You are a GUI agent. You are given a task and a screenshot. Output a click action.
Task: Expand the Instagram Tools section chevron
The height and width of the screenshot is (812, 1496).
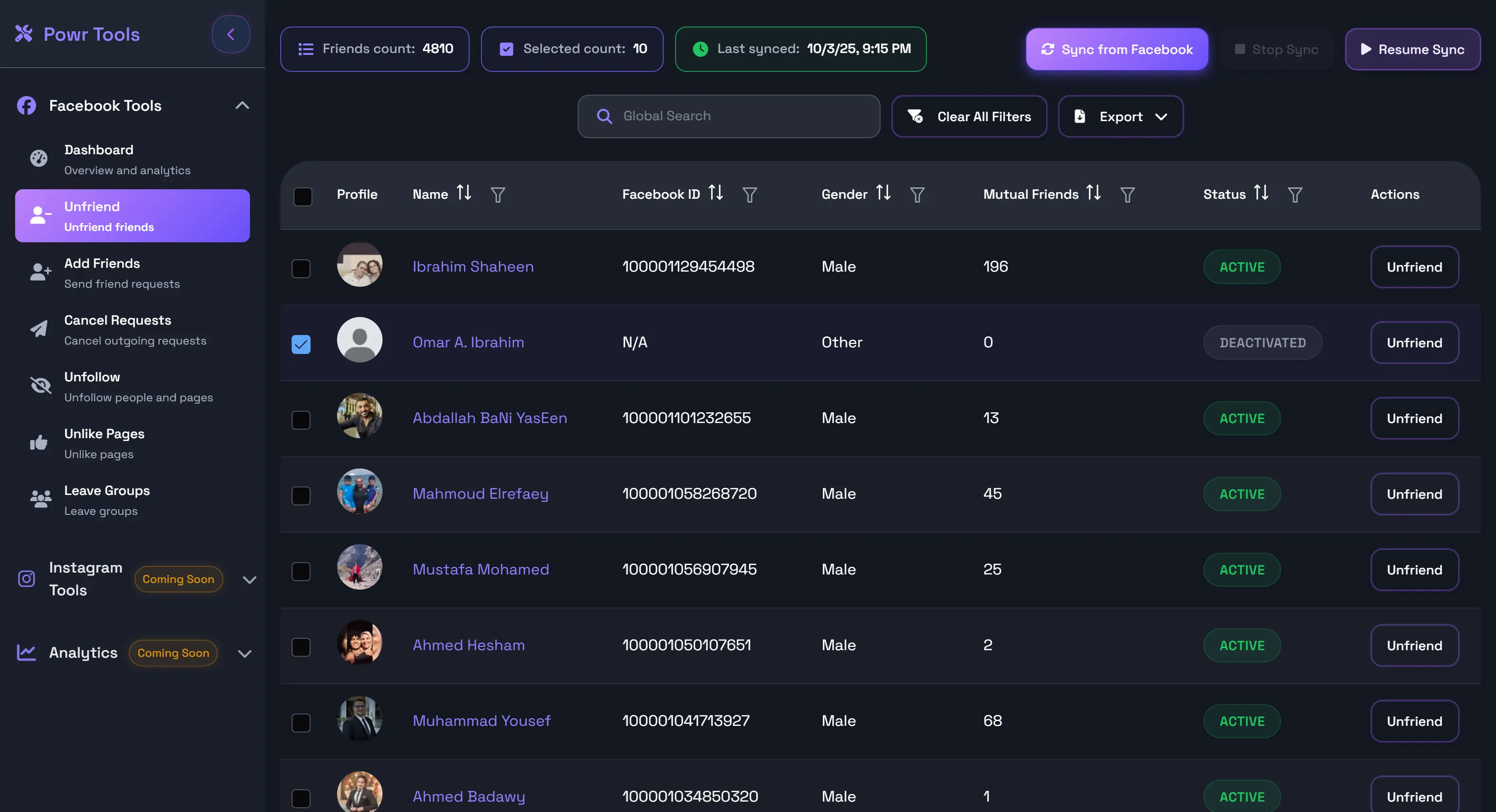tap(249, 580)
